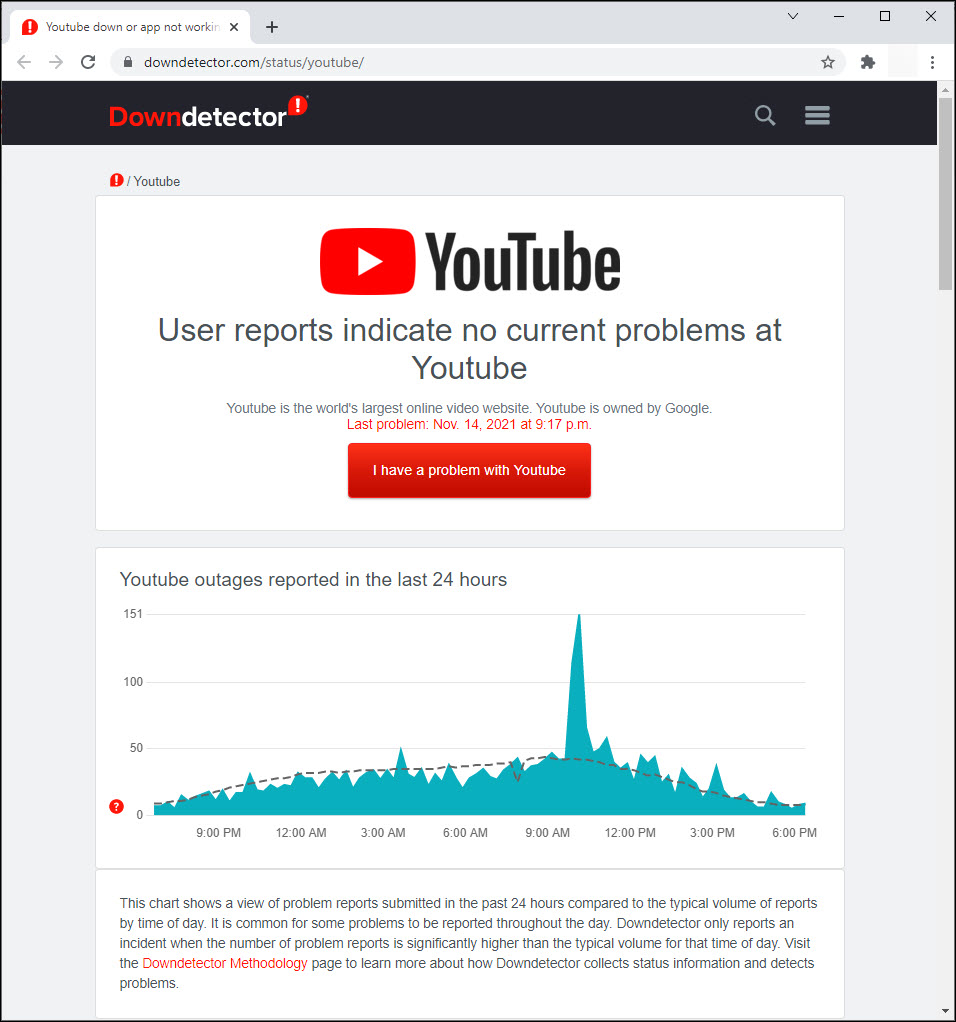View site info via the lock icon
This screenshot has width=956, height=1022.
pyautogui.click(x=128, y=62)
